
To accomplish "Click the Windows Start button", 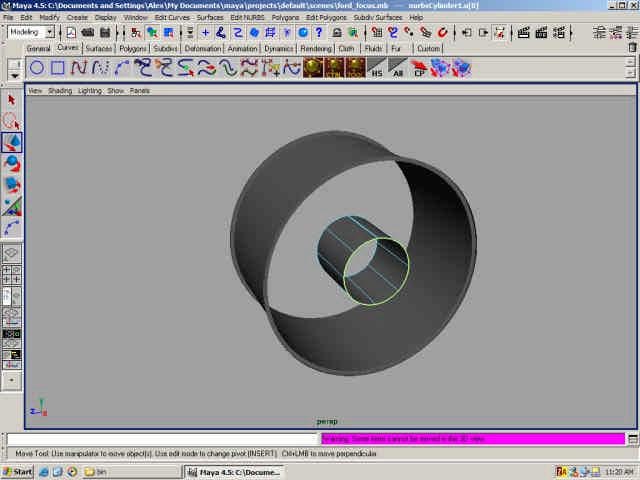I will pos(18,471).
